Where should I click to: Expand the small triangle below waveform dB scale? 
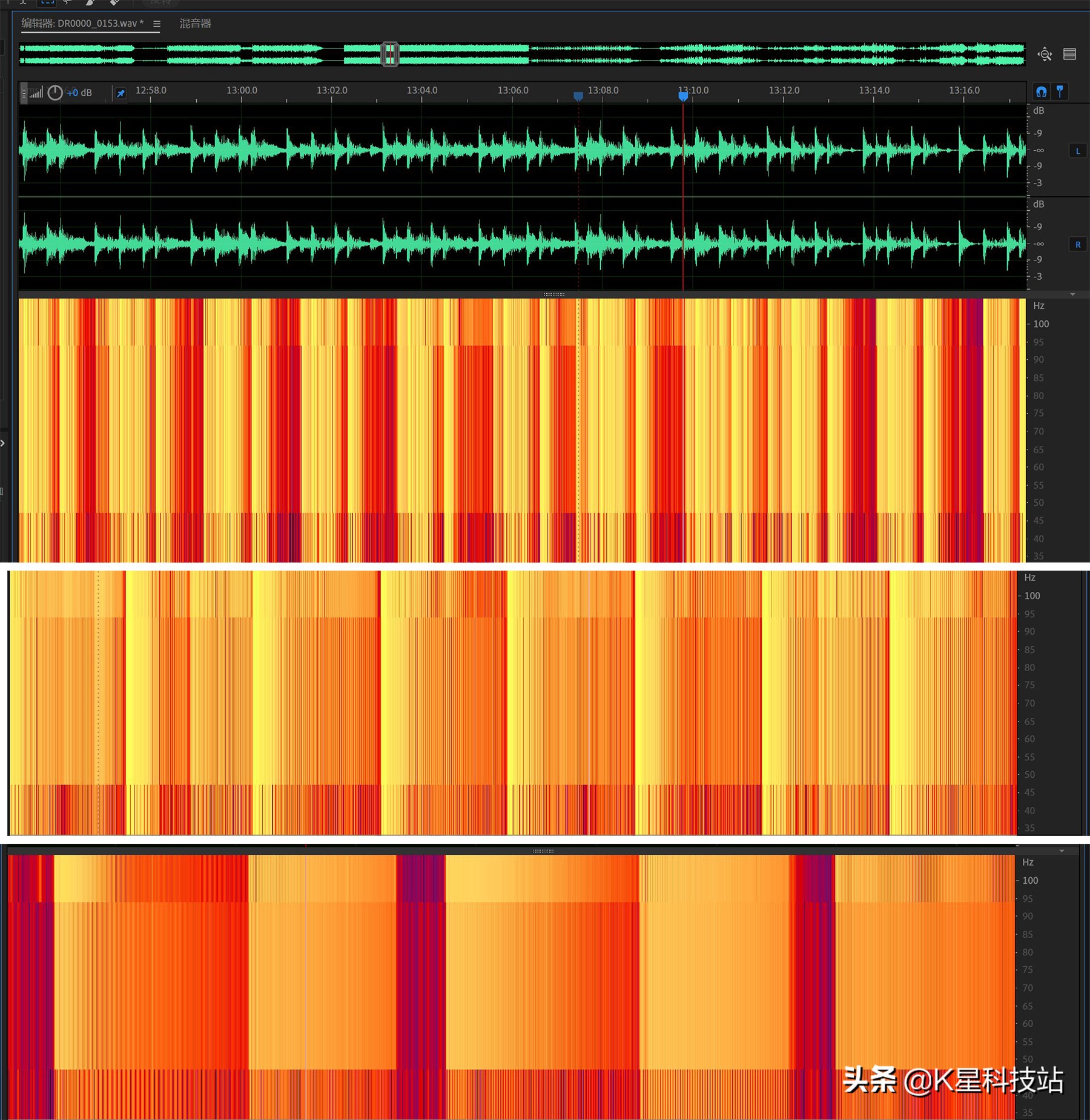click(1072, 294)
